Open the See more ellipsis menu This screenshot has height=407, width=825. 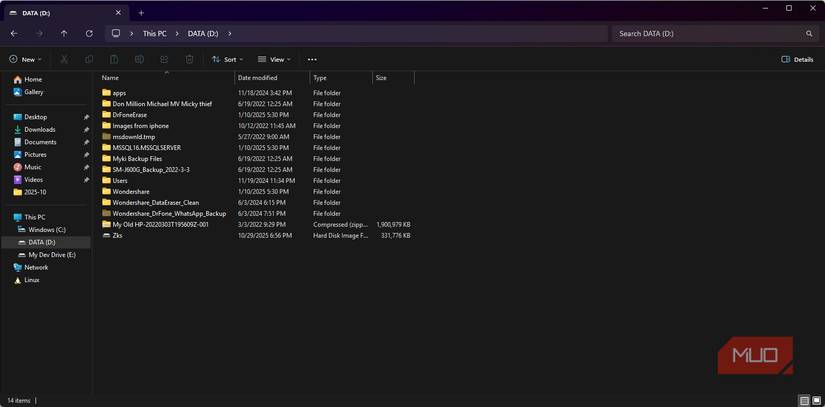tap(312, 59)
